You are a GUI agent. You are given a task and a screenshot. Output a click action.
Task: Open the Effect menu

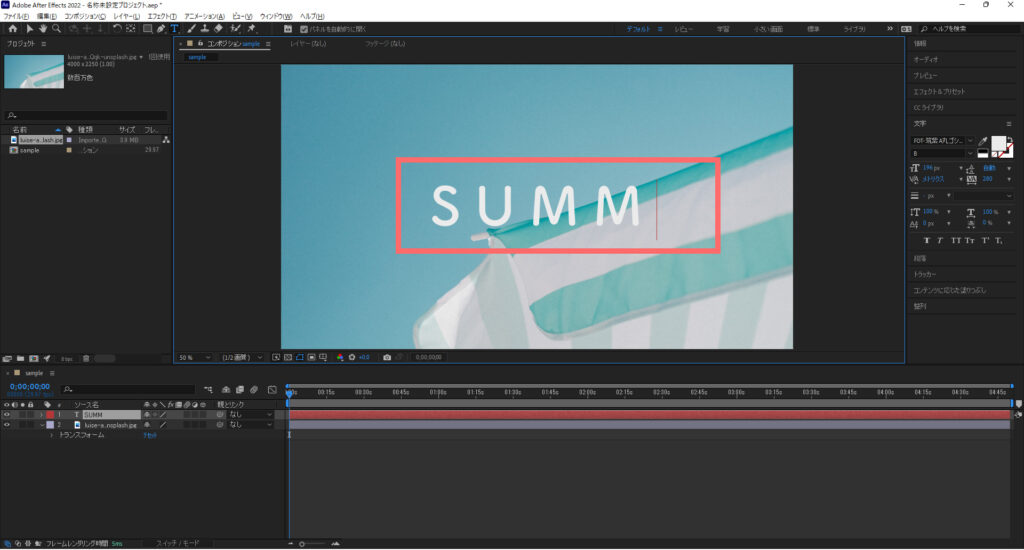tap(161, 17)
